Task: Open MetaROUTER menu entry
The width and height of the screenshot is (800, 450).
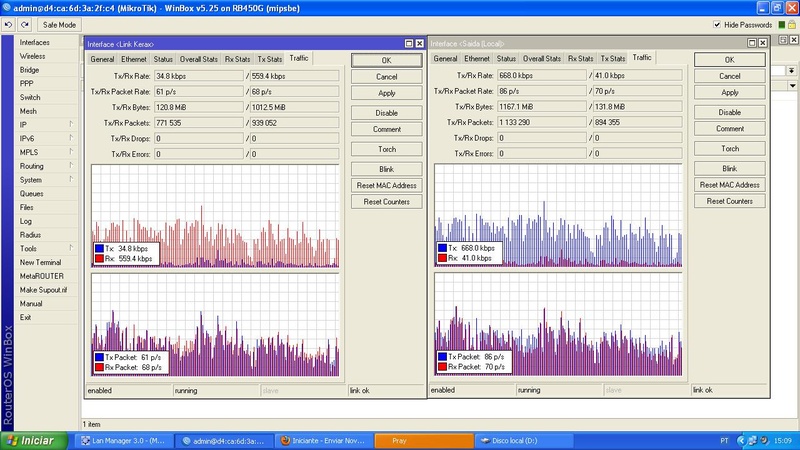Action: (42, 276)
